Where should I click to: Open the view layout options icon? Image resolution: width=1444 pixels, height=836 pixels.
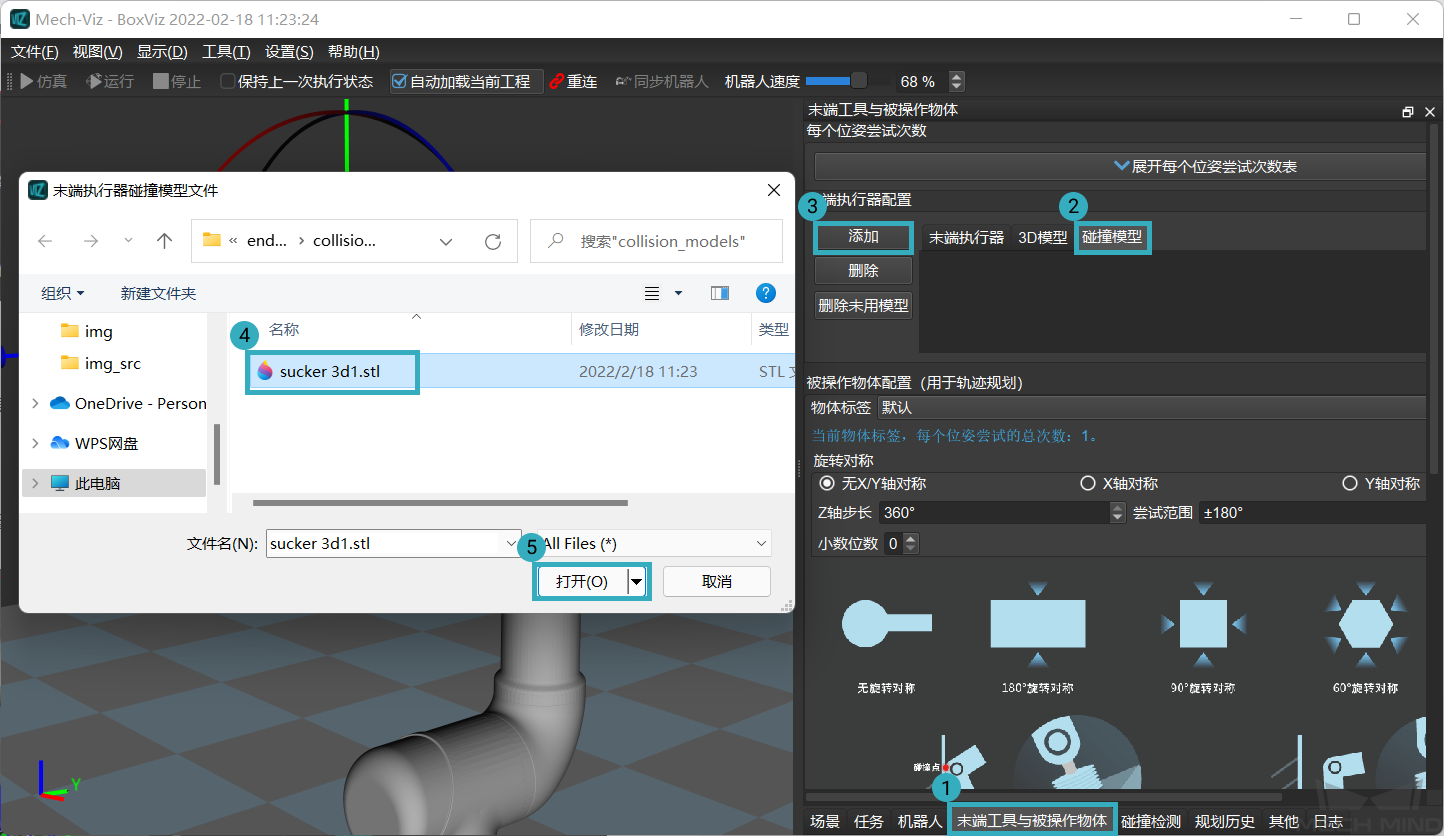point(652,293)
